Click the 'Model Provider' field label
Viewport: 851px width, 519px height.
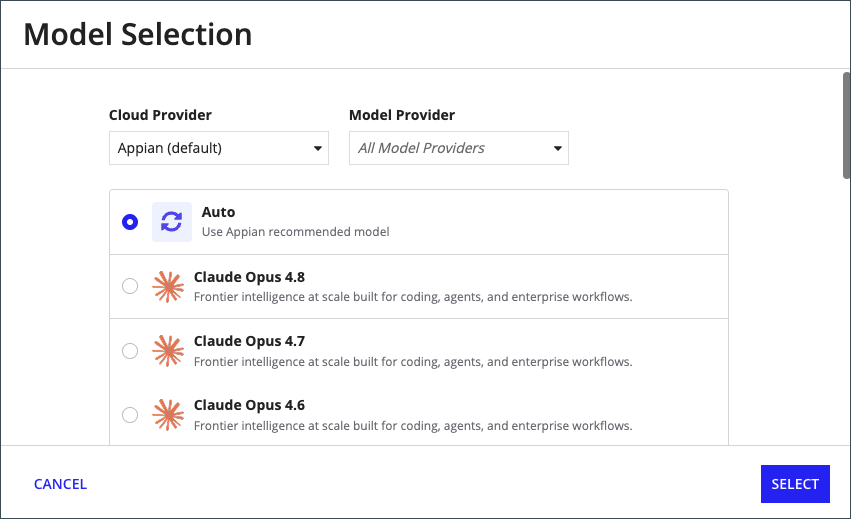click(402, 115)
